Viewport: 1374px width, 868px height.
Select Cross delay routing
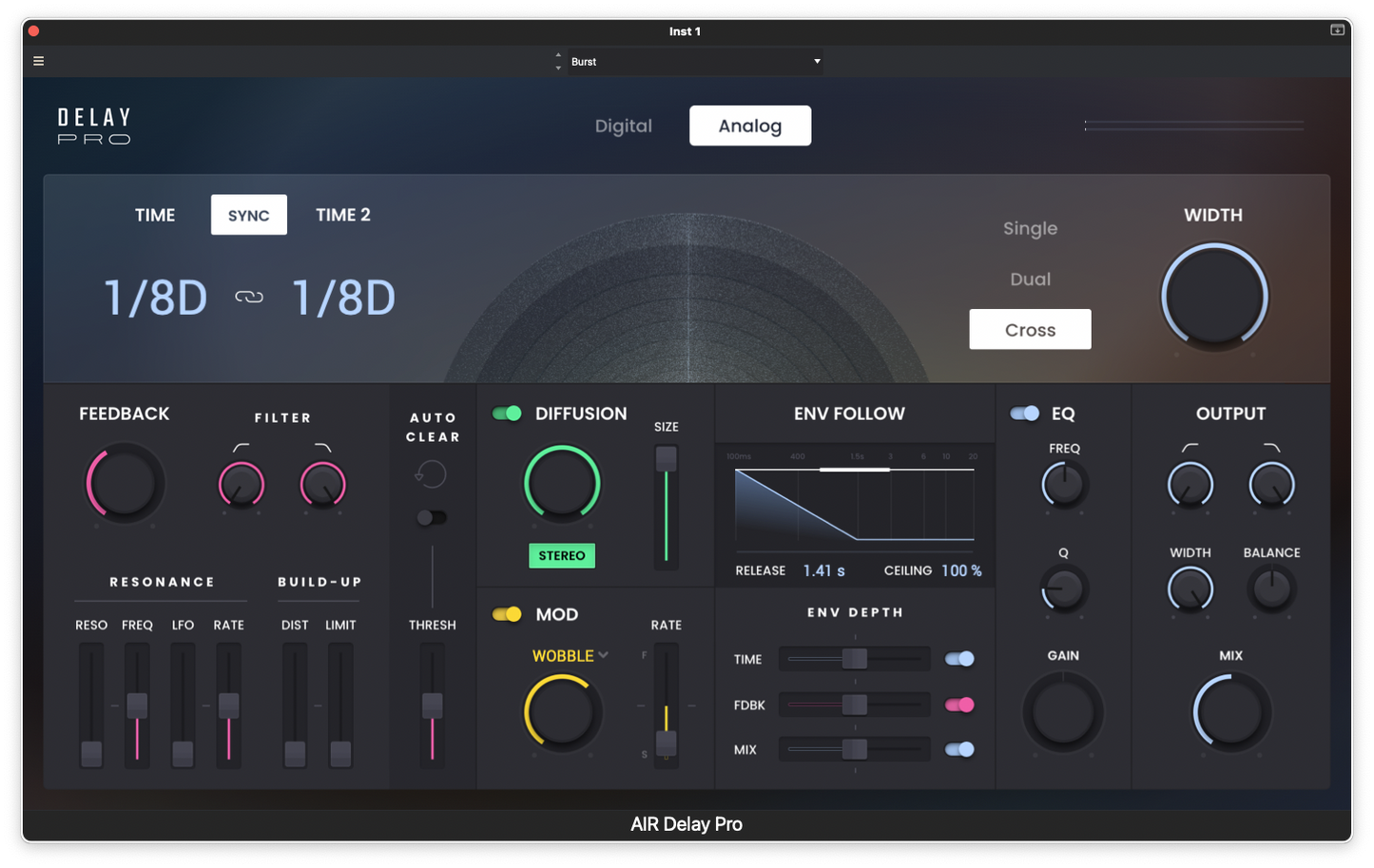click(x=1030, y=329)
